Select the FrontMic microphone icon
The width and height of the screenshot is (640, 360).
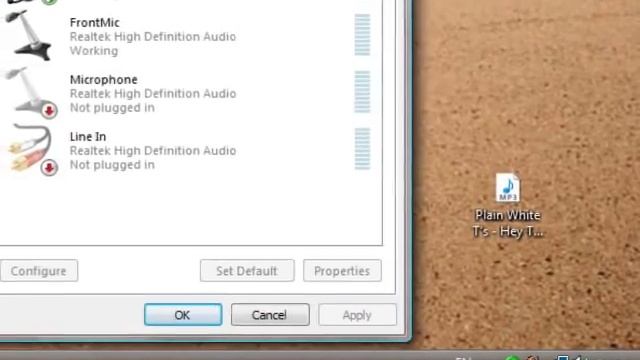coord(29,36)
